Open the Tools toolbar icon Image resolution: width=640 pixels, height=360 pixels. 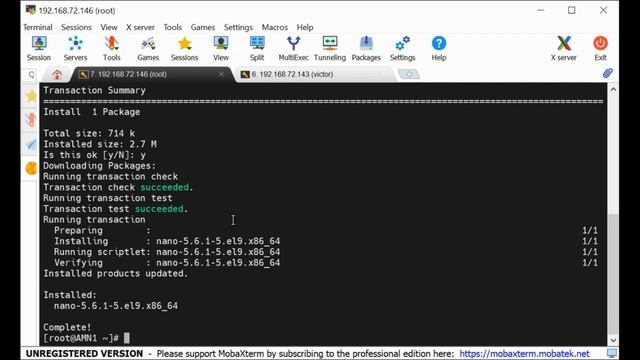click(111, 48)
